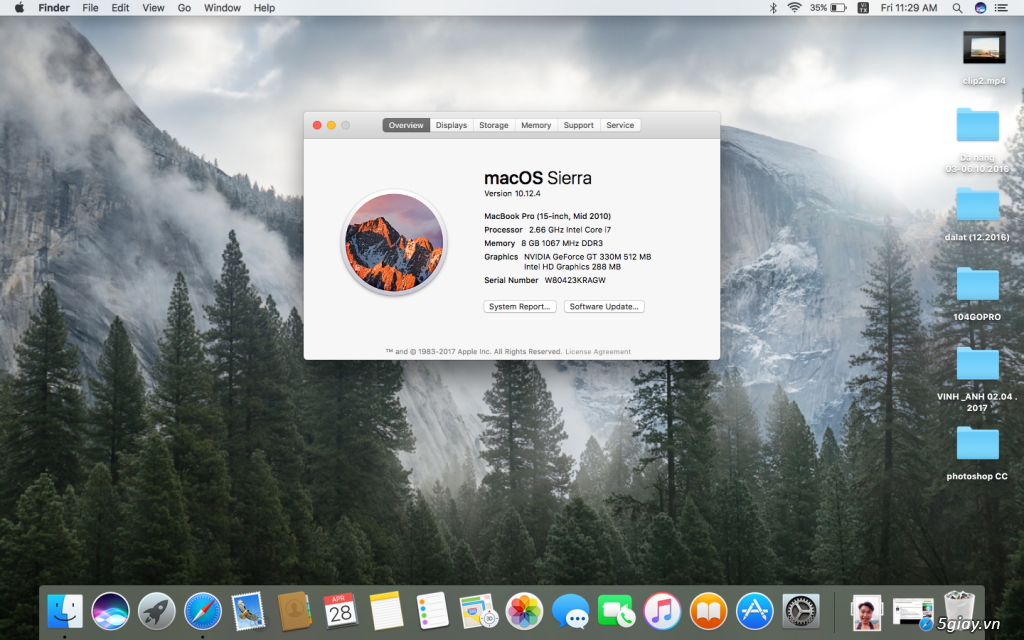
Task: Open Notification Center list icon
Action: (1001, 8)
